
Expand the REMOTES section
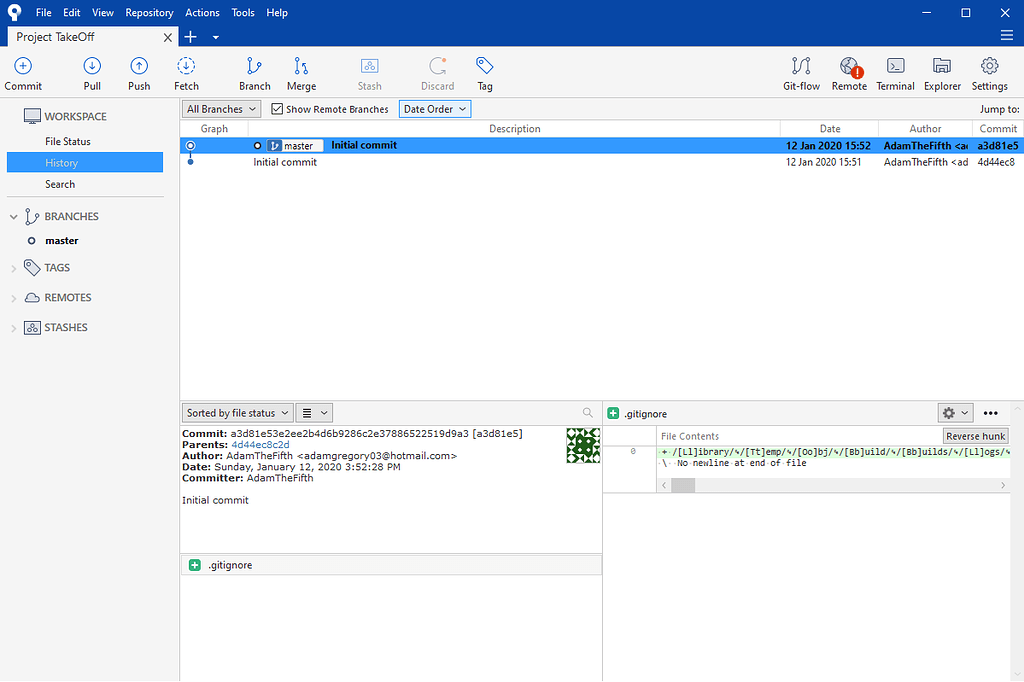tap(14, 299)
